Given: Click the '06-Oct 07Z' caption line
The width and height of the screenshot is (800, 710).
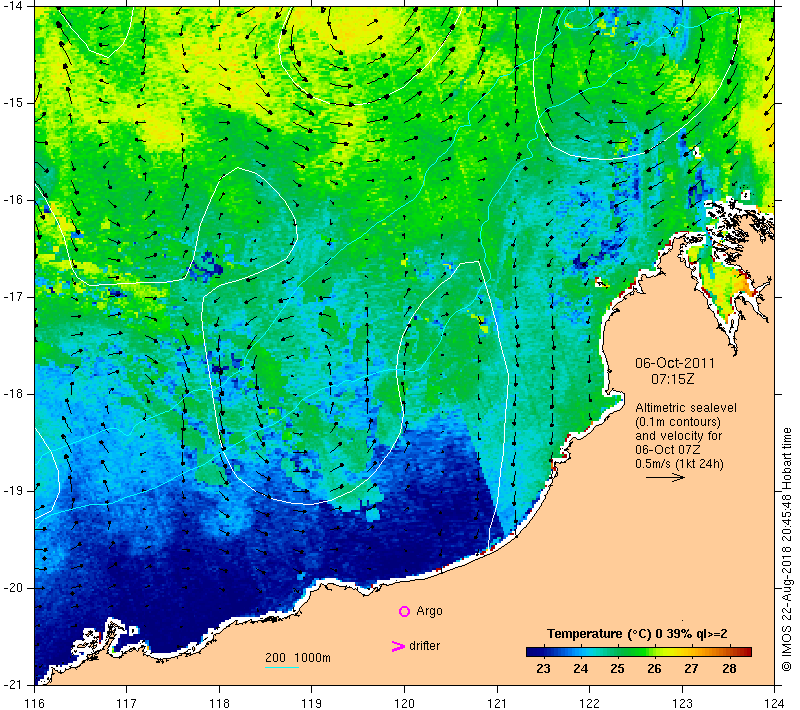Looking at the screenshot, I should 667,449.
